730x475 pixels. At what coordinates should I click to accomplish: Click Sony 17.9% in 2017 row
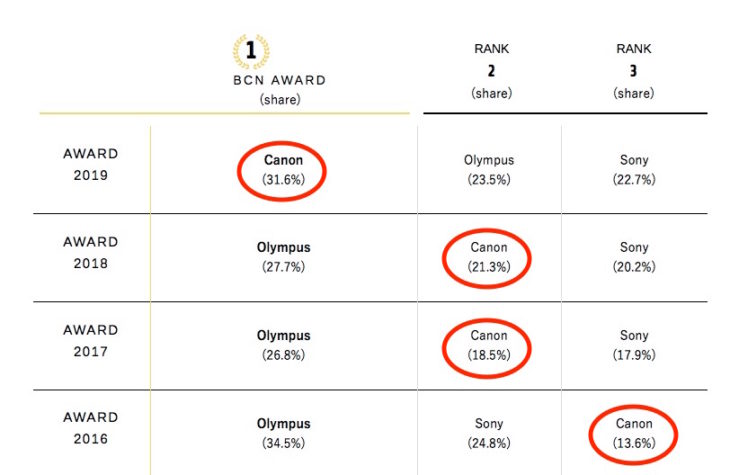[634, 345]
